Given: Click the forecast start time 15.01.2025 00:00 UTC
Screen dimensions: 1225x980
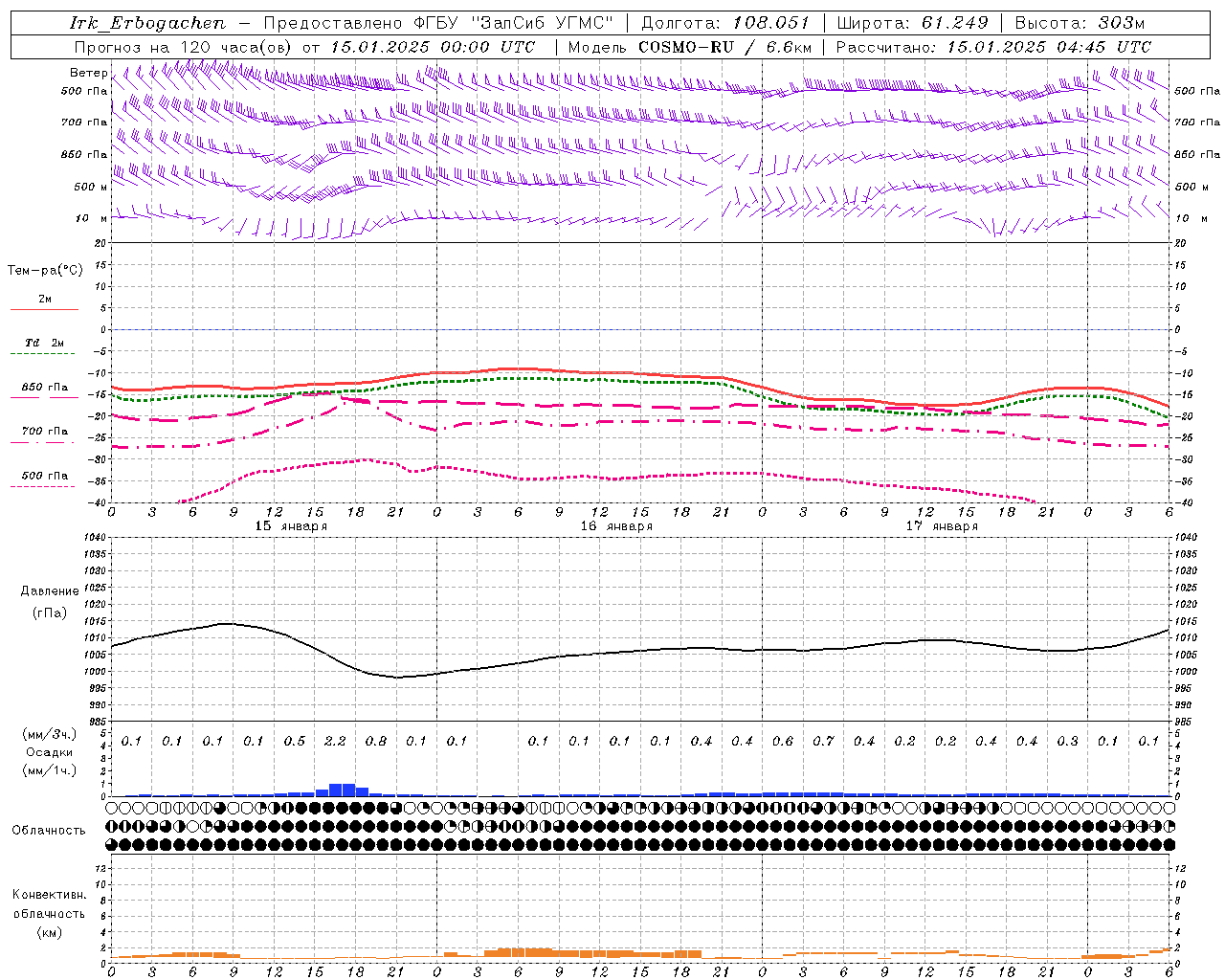Looking at the screenshot, I should [433, 47].
